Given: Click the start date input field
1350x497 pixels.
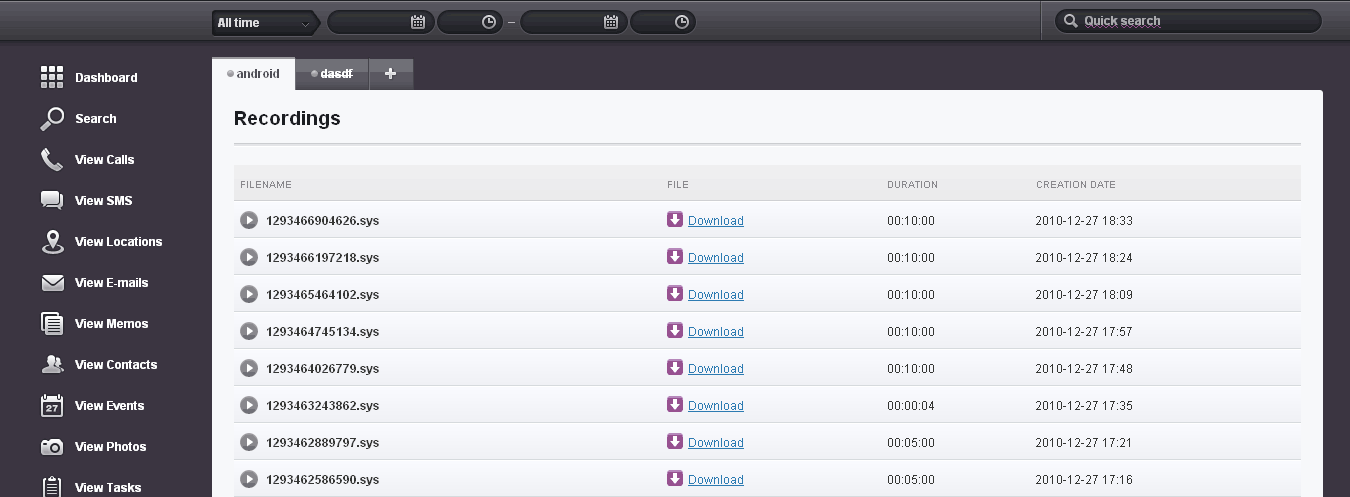Looking at the screenshot, I should tap(380, 22).
